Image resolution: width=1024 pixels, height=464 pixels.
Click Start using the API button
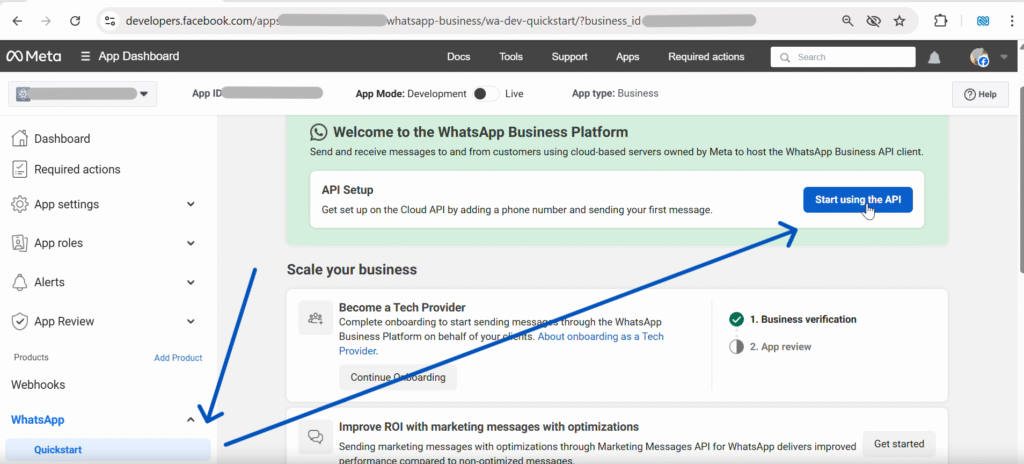tap(857, 200)
